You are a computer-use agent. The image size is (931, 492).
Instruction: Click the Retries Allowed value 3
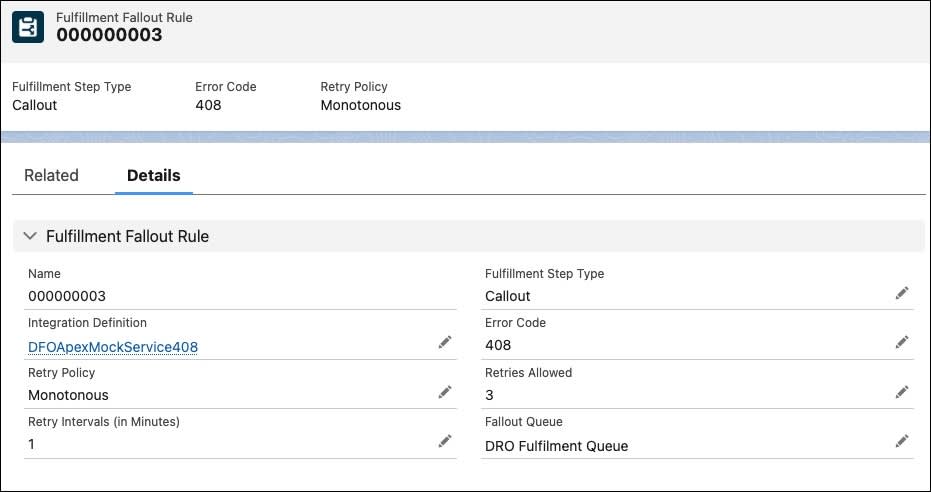pos(489,395)
